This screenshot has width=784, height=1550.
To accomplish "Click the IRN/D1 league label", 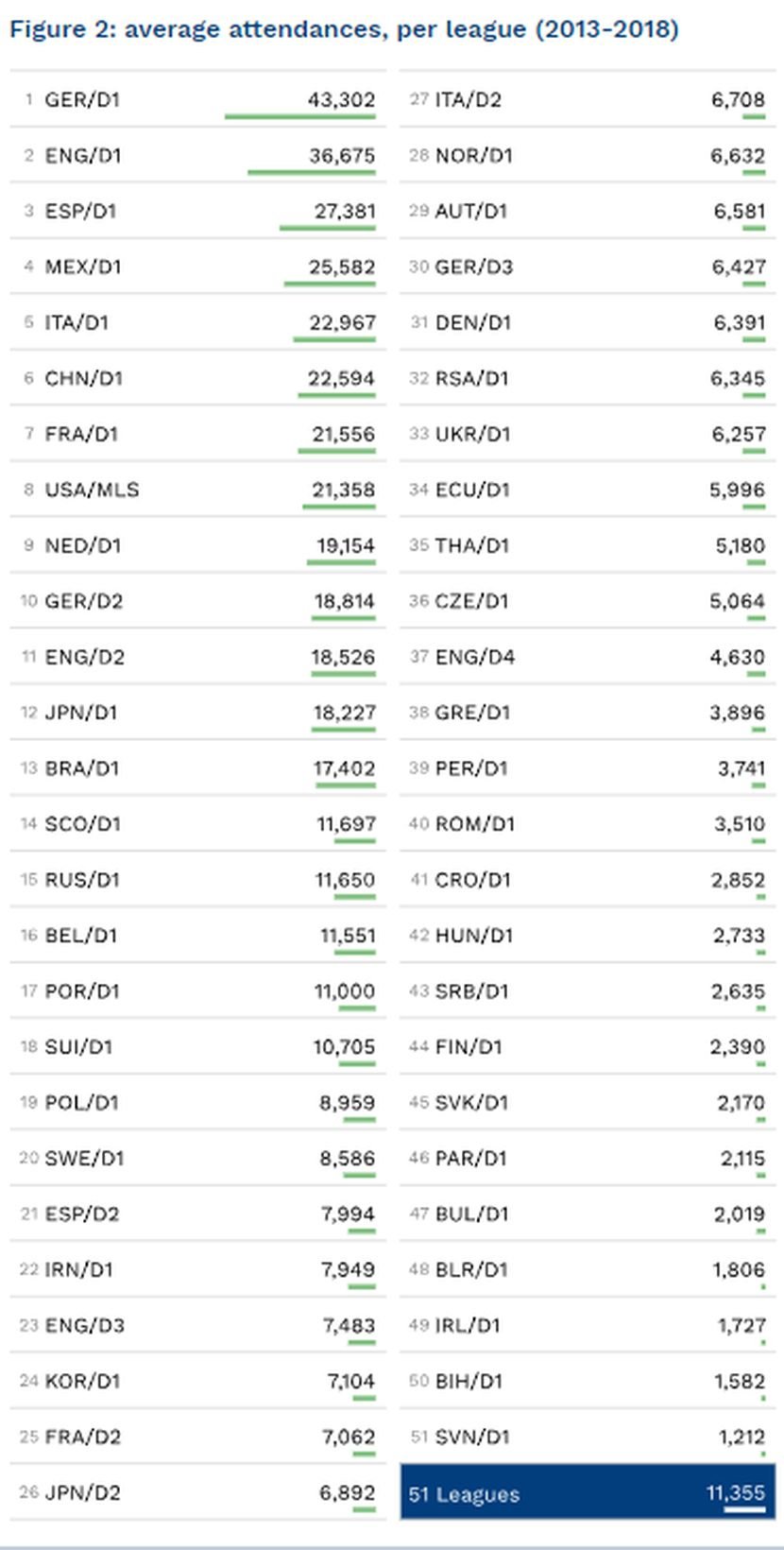I will pos(78,1269).
